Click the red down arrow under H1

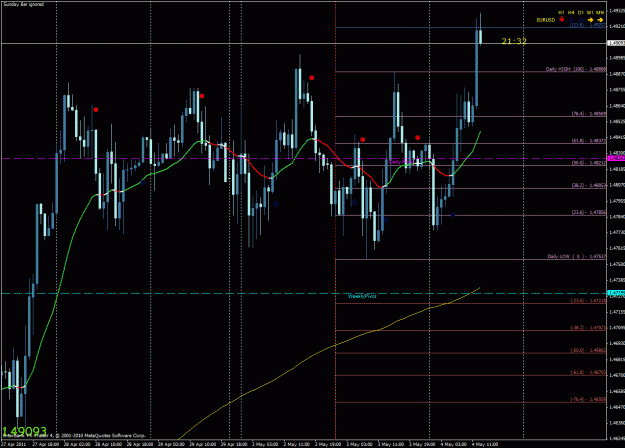point(562,19)
